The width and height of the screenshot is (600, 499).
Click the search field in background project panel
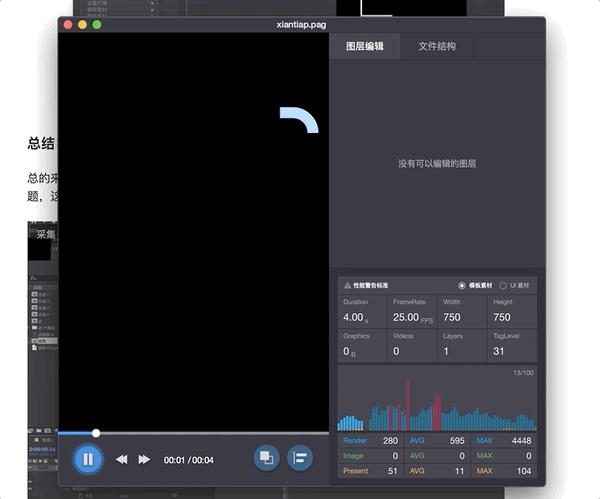click(43, 278)
